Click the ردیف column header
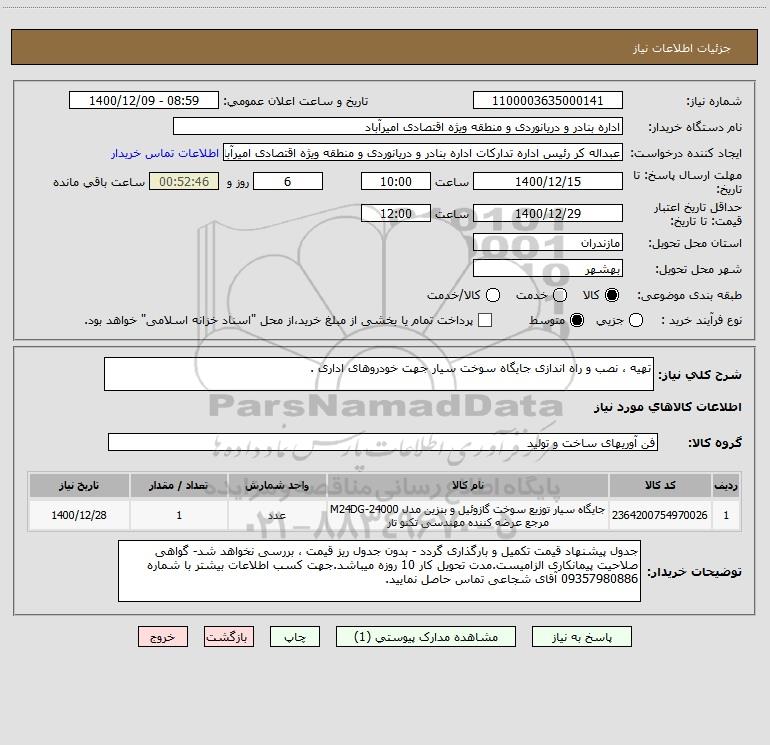 tap(726, 485)
